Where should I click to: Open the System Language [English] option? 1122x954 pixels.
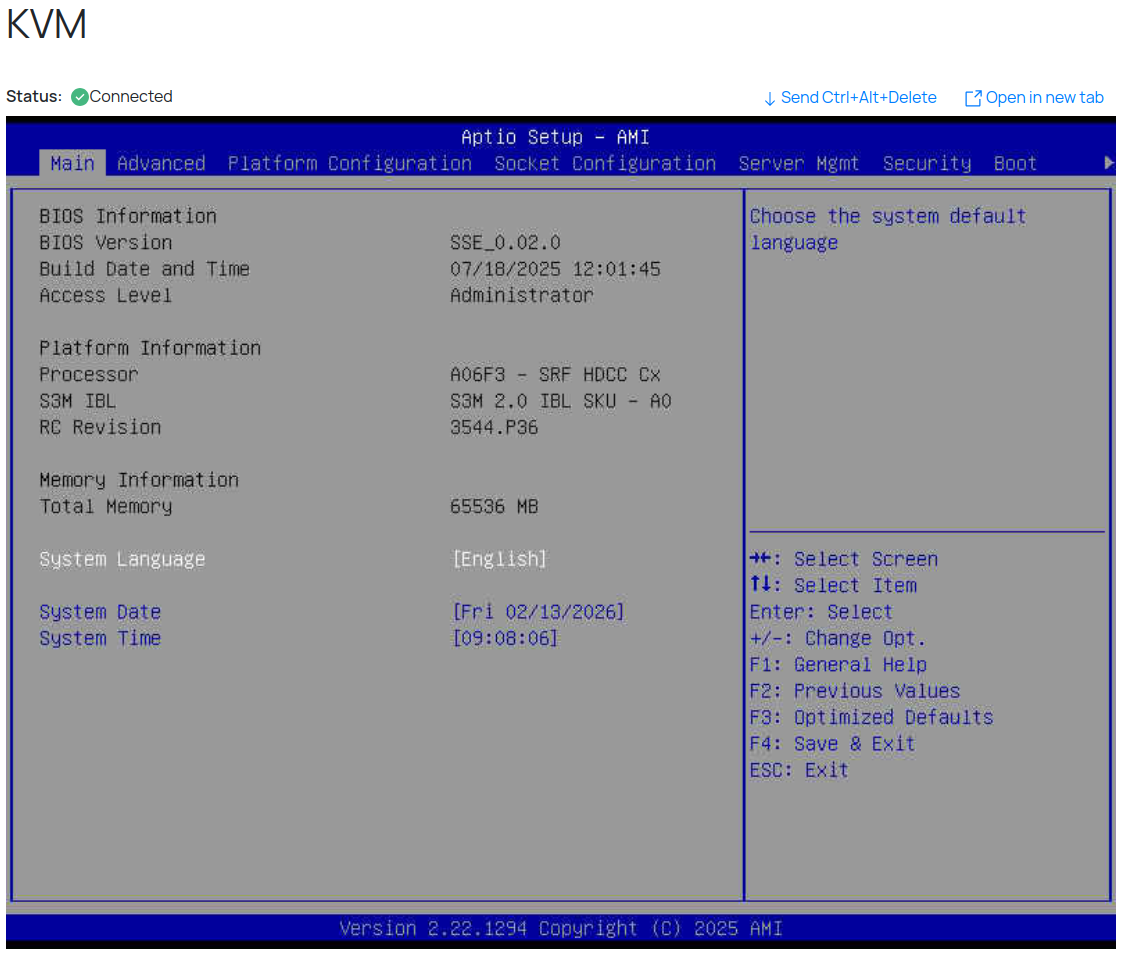tap(499, 560)
